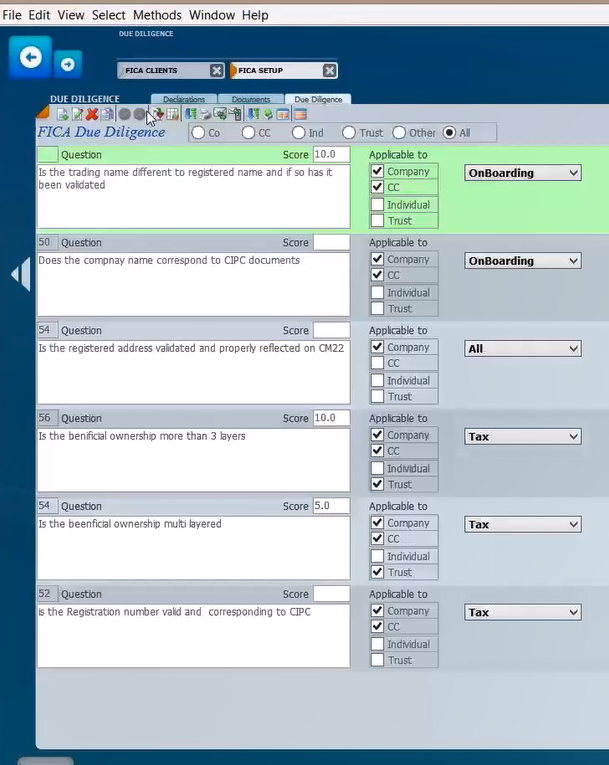Viewport: 609px width, 765px height.
Task: Switch to the Declarations tab
Action: (185, 100)
